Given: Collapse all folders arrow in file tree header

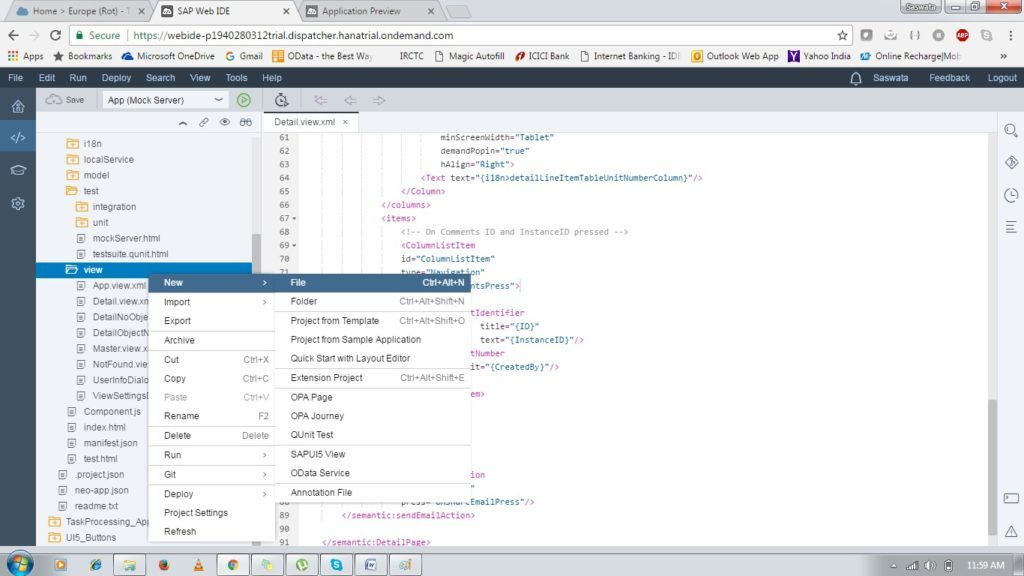Looking at the screenshot, I should click(x=183, y=122).
